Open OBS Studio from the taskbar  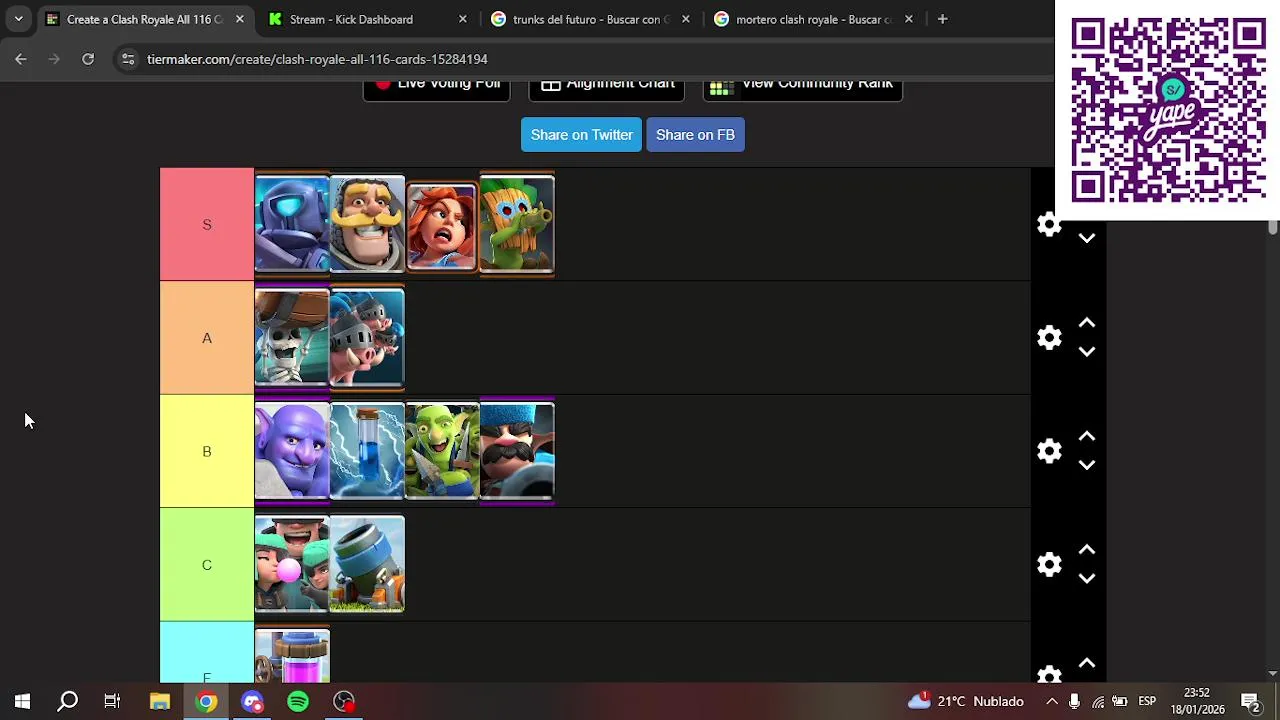pyautogui.click(x=344, y=701)
